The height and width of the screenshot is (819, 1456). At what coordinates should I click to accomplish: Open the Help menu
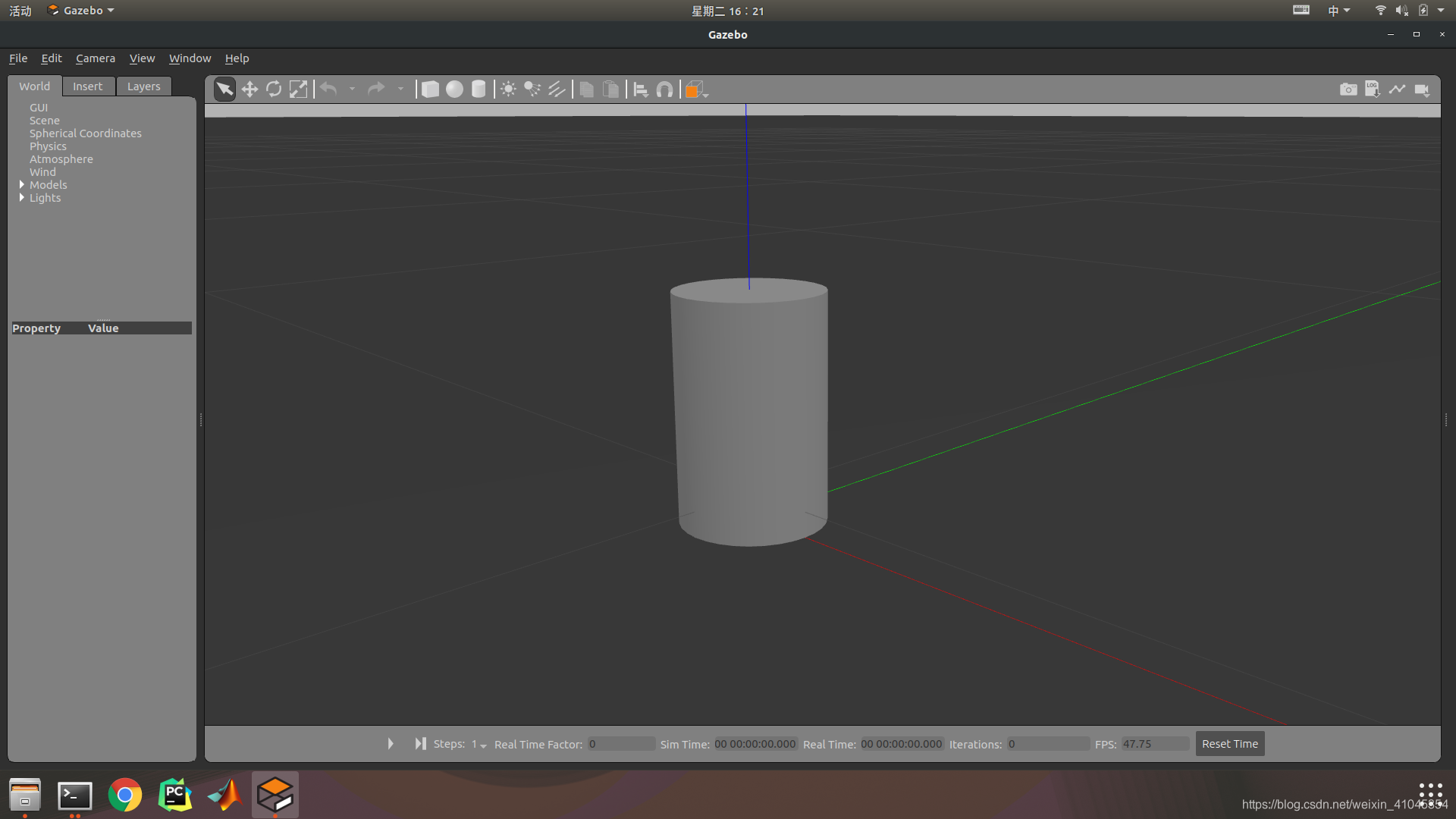tap(237, 58)
